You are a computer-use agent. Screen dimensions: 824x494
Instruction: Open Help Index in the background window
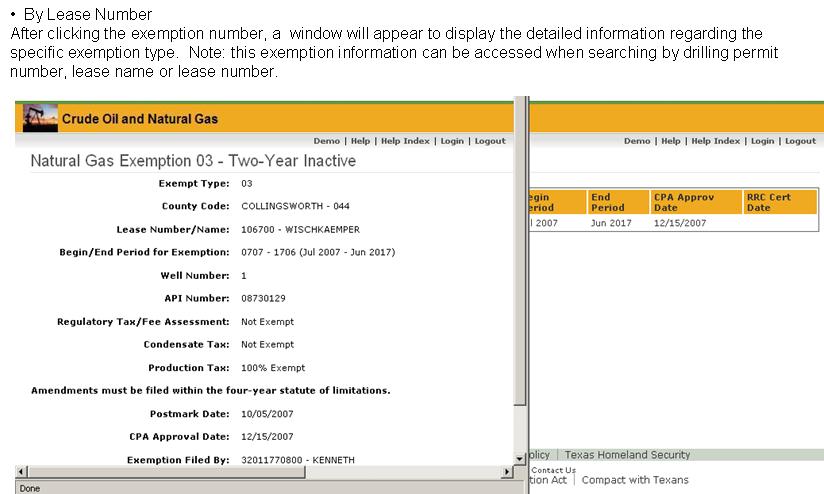point(715,141)
